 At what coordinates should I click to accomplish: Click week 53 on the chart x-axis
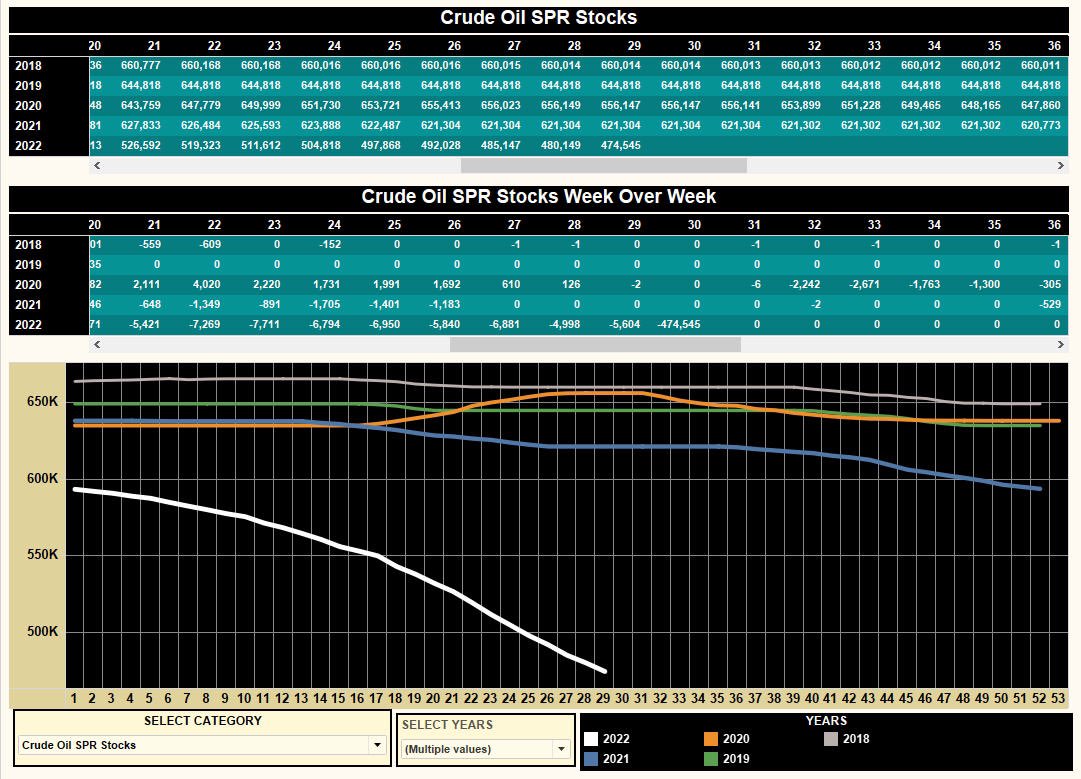pos(1058,698)
